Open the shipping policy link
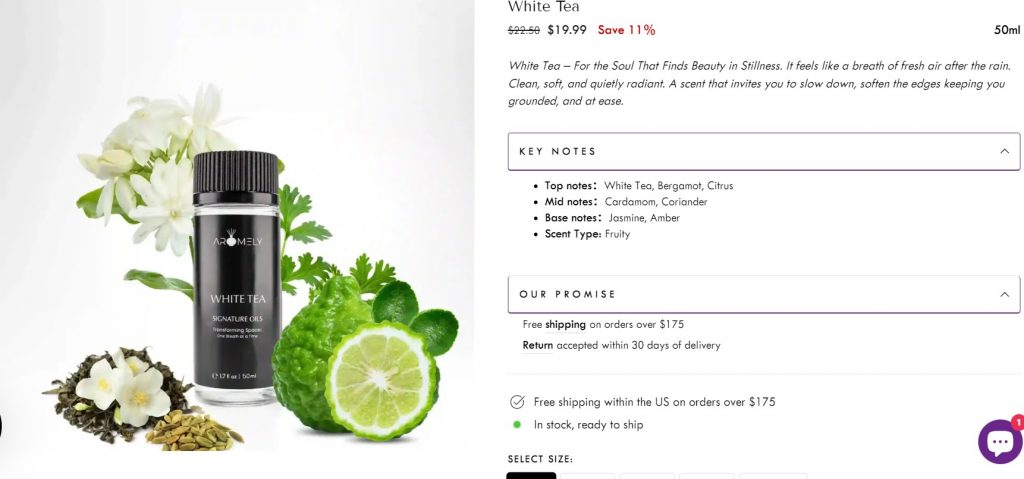Screen dimensions: 1024x479 pos(566,324)
